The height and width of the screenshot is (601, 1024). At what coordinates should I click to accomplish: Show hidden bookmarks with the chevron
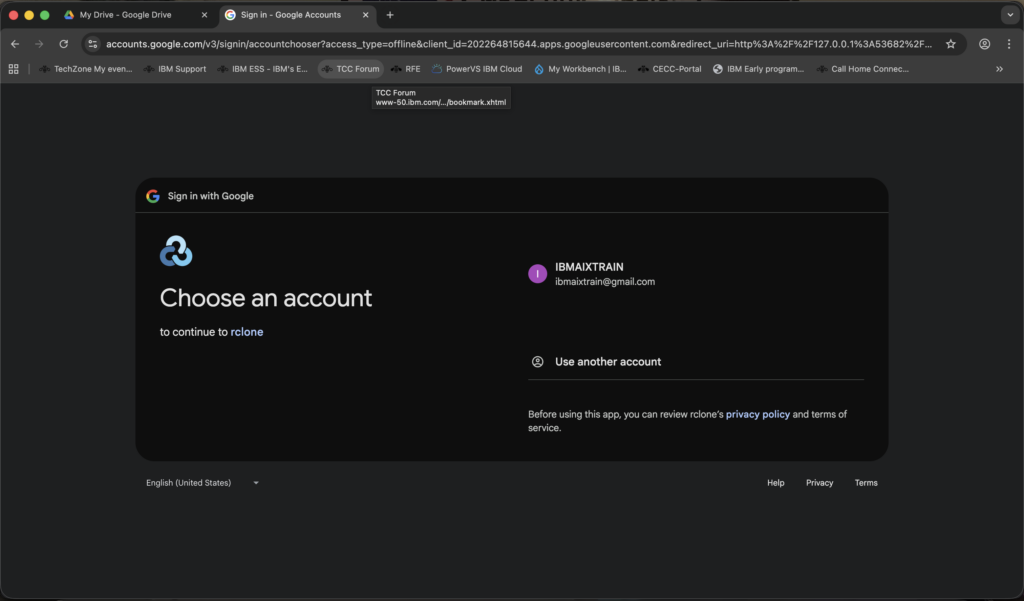click(x=999, y=69)
